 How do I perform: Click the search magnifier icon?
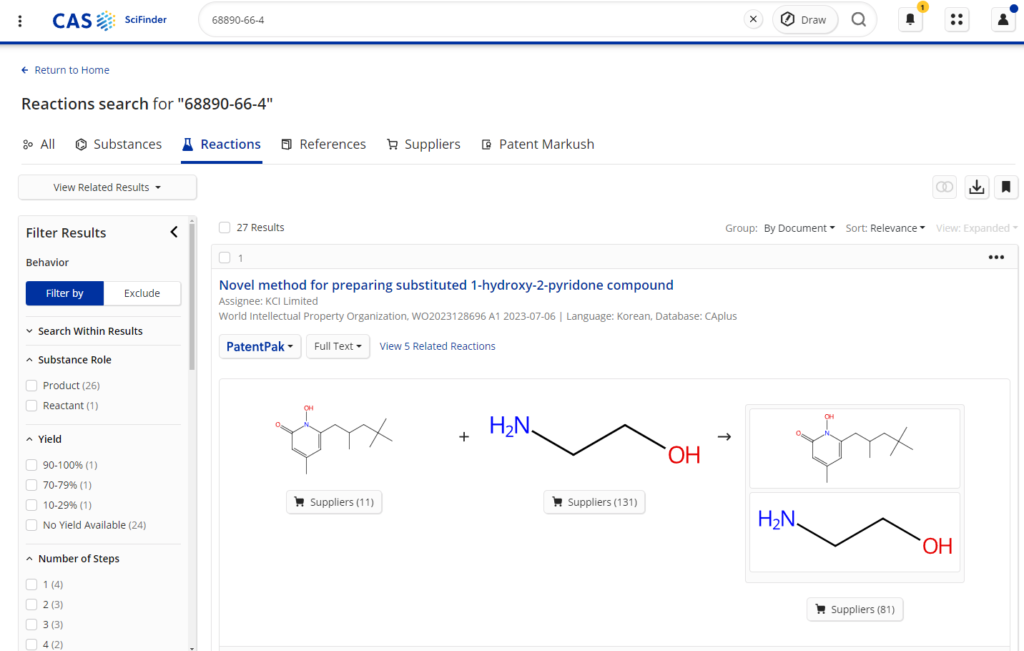(858, 20)
